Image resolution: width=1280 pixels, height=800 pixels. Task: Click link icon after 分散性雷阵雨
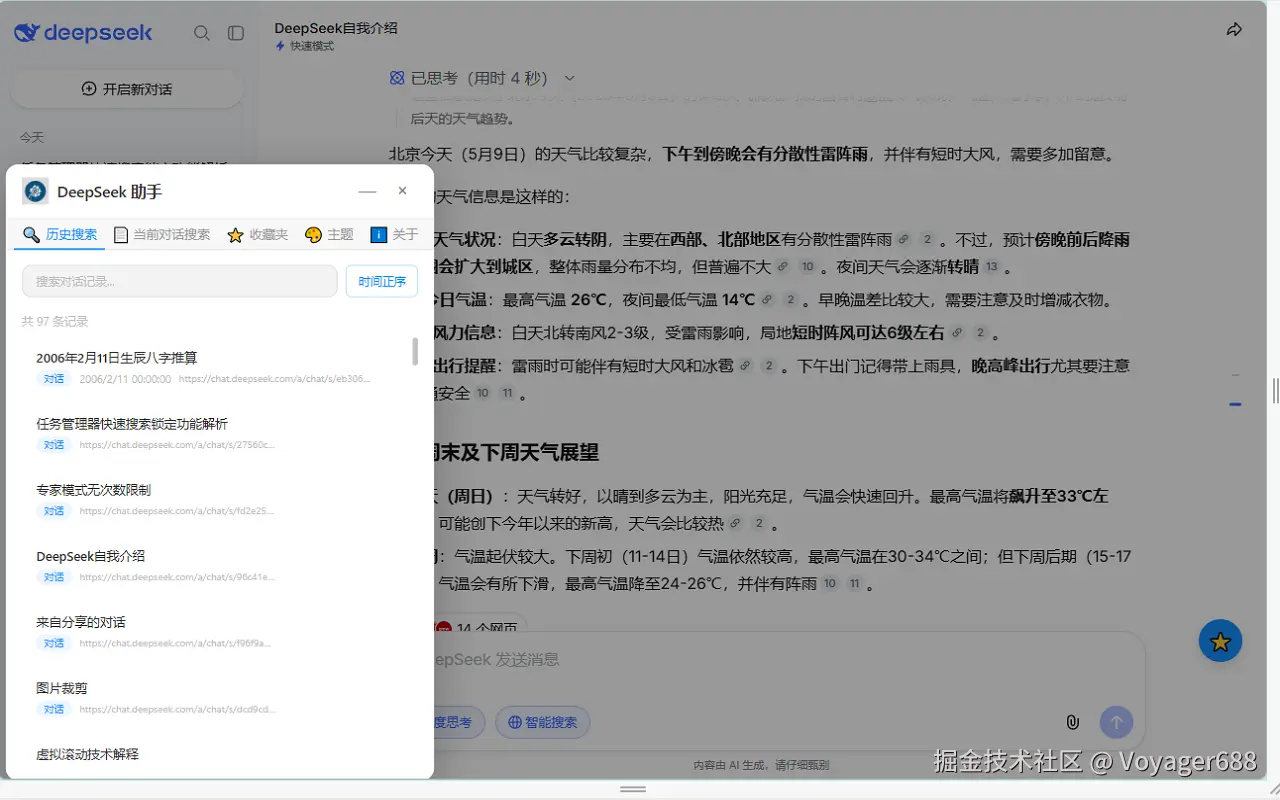(904, 240)
